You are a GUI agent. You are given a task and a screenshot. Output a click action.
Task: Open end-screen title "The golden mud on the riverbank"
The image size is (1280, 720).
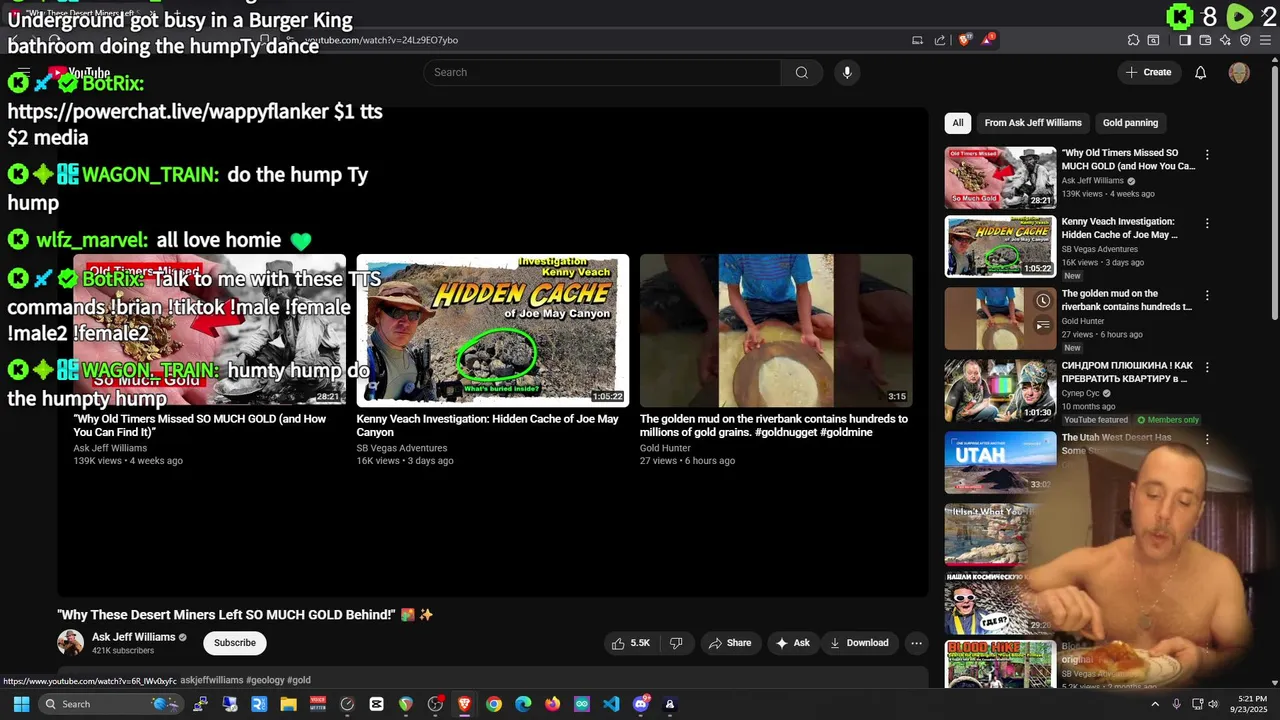[x=774, y=425]
